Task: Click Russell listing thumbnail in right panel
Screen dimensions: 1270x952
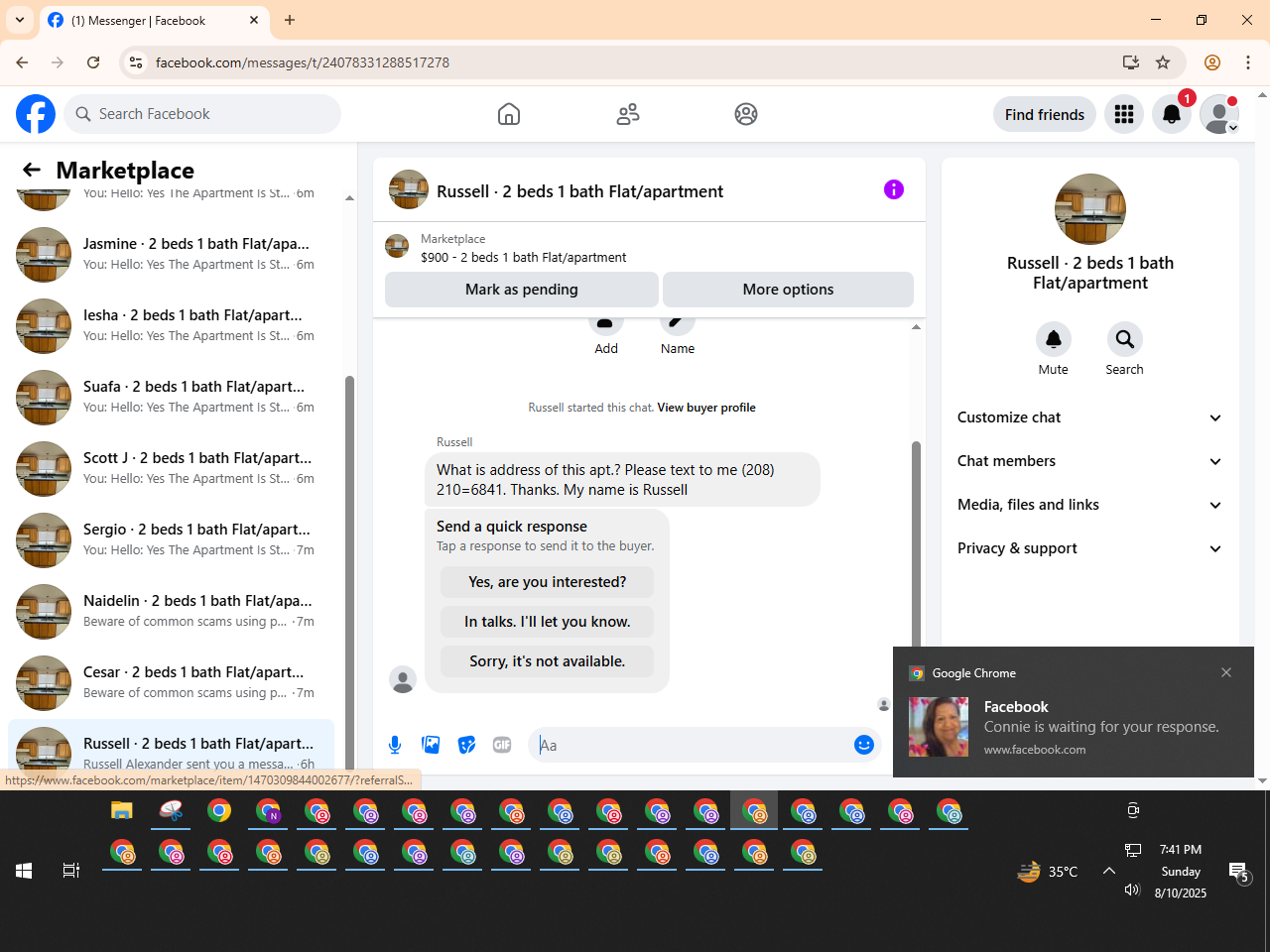Action: pos(1090,209)
